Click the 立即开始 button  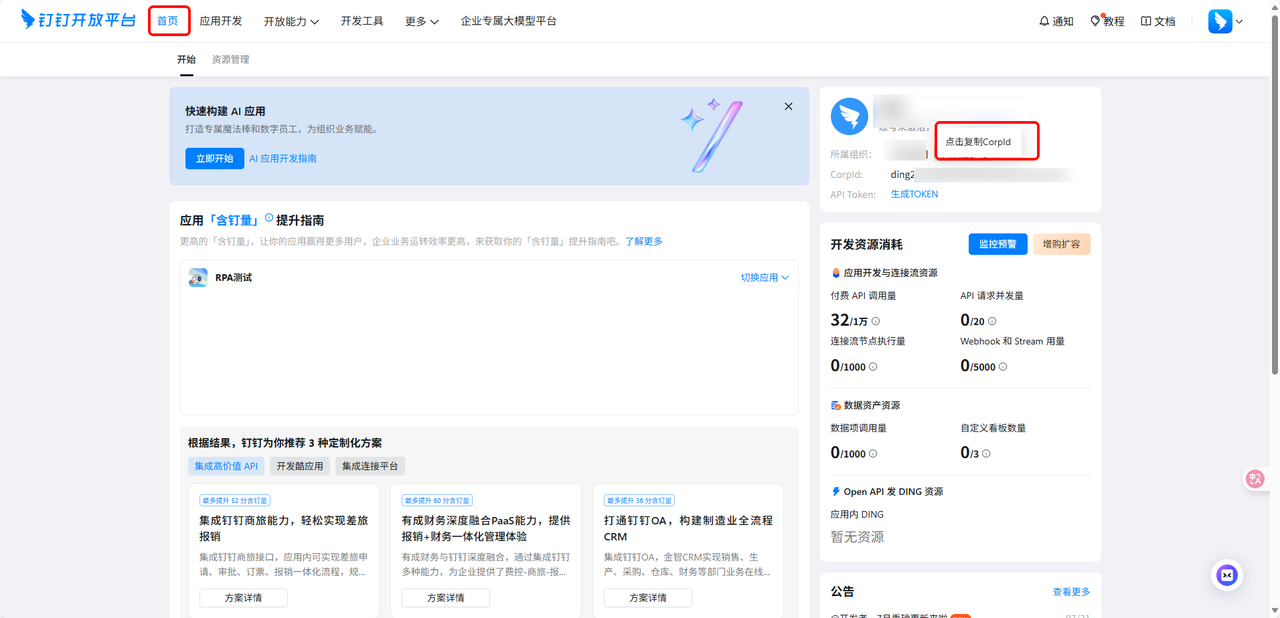coord(214,157)
